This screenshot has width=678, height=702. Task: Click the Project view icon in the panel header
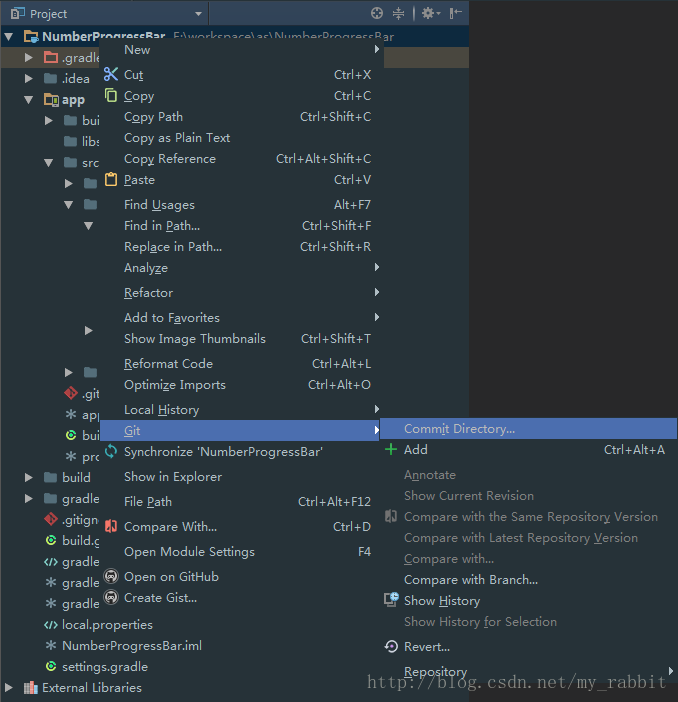17,13
